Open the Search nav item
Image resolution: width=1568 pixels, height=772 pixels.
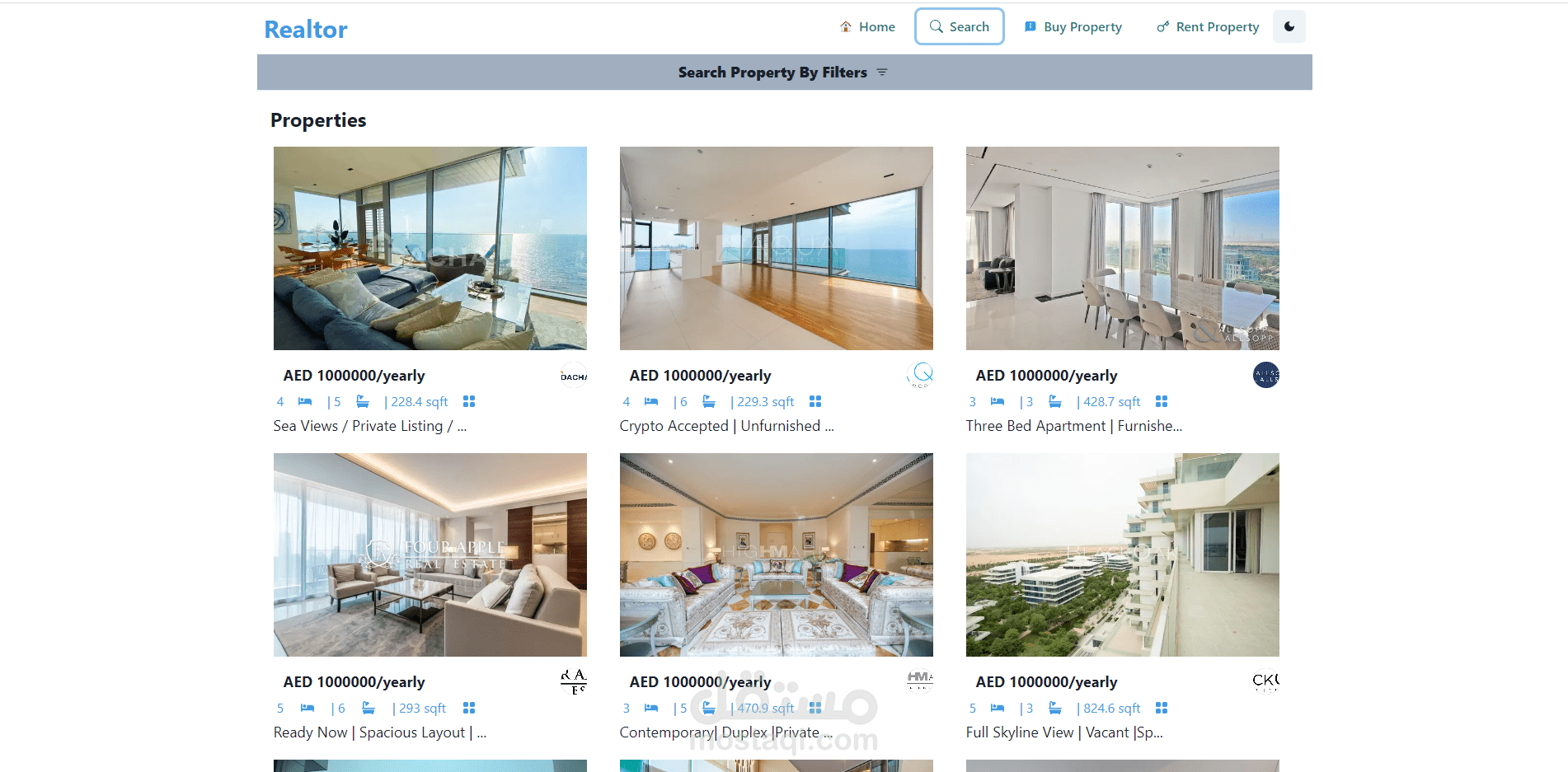click(959, 26)
